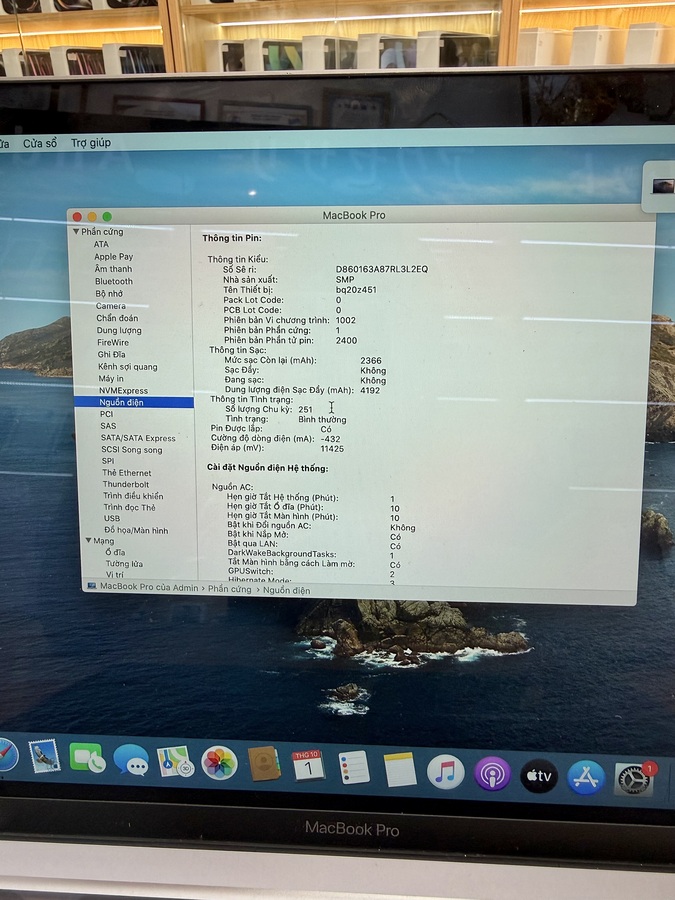Open Calendar from the Dock
This screenshot has height=900, width=675.
coord(308,766)
